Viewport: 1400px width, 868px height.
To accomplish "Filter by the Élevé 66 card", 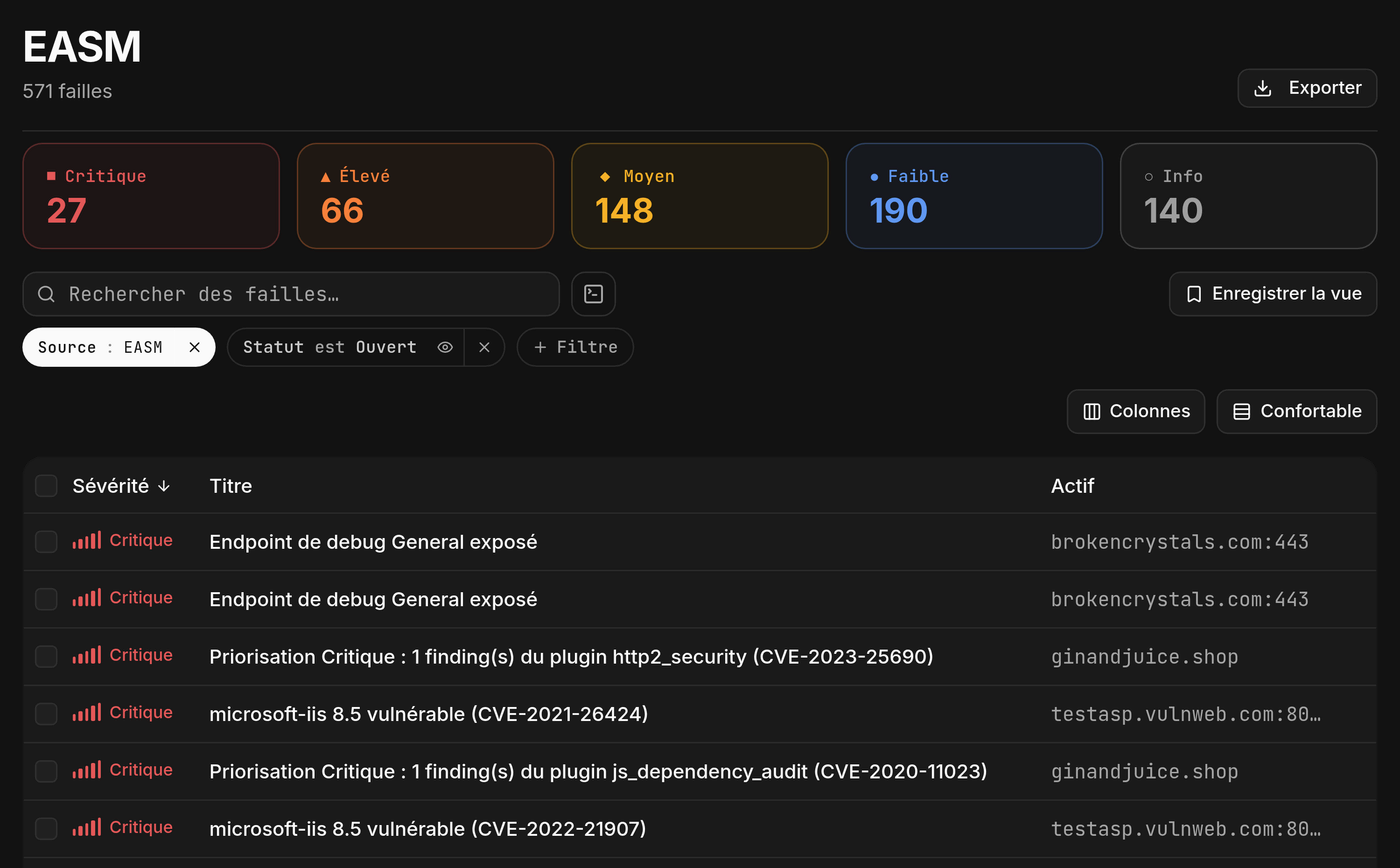I will [425, 196].
